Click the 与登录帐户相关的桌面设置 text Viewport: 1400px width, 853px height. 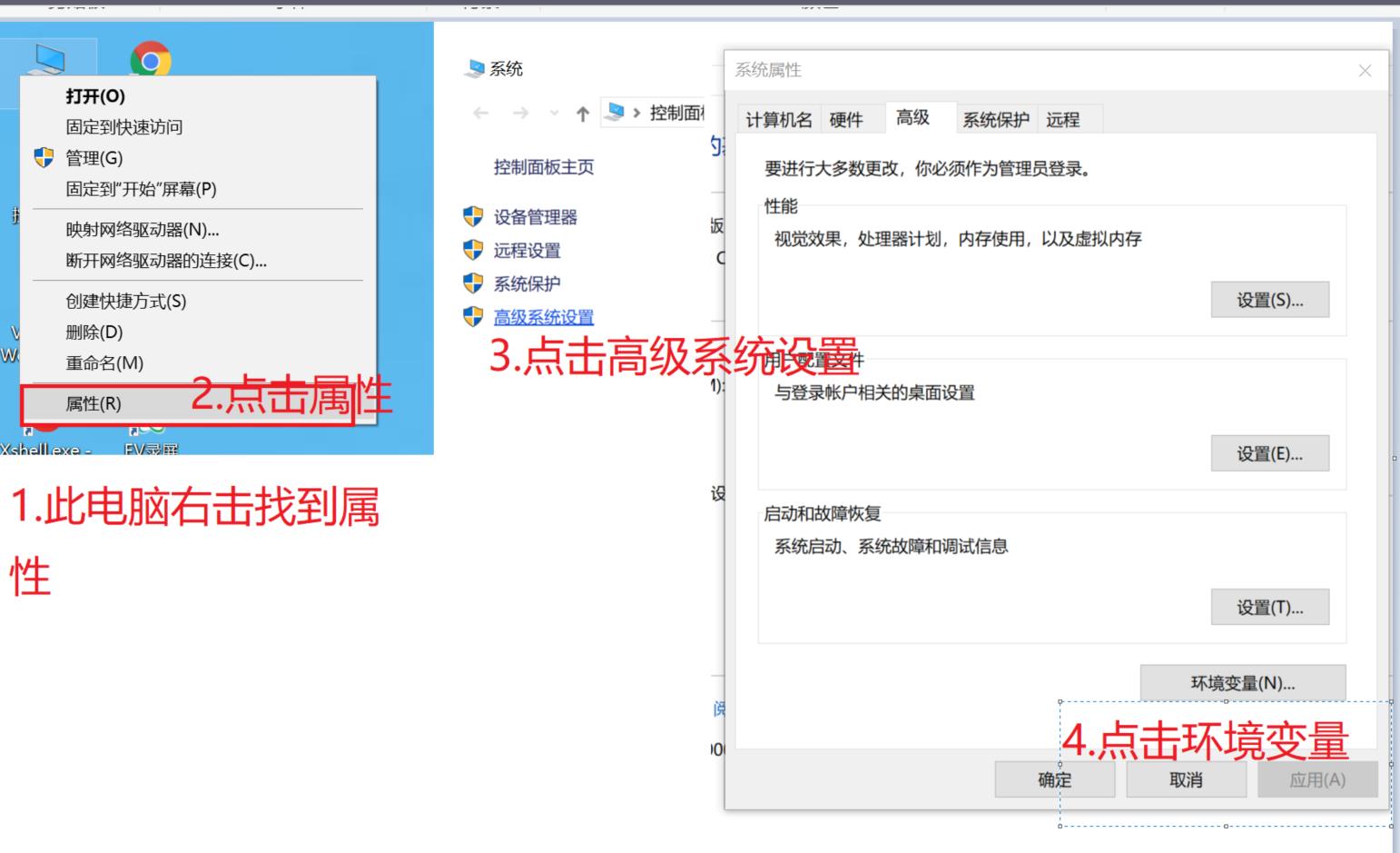click(874, 392)
